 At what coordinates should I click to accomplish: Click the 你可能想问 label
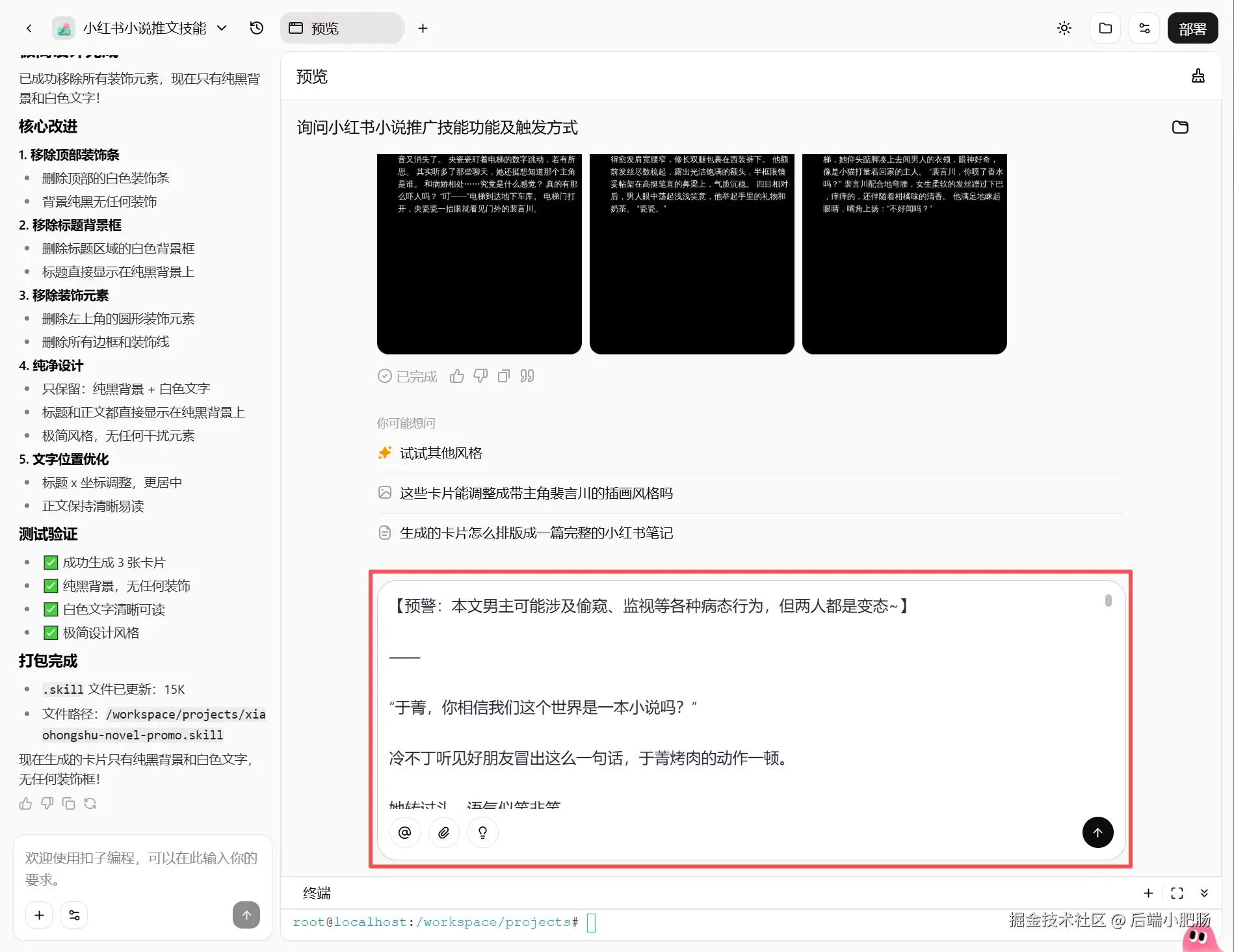click(x=406, y=423)
